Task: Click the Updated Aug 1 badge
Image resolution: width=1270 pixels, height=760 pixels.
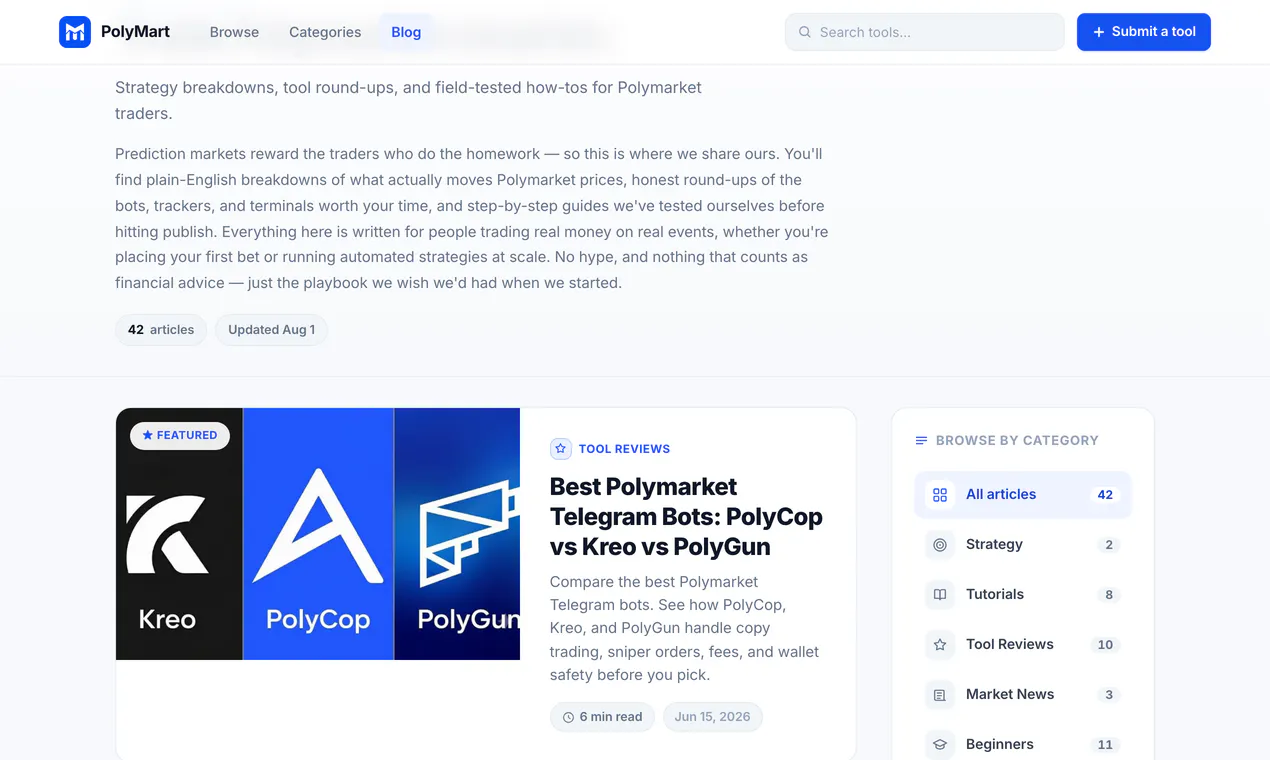Action: tap(271, 330)
